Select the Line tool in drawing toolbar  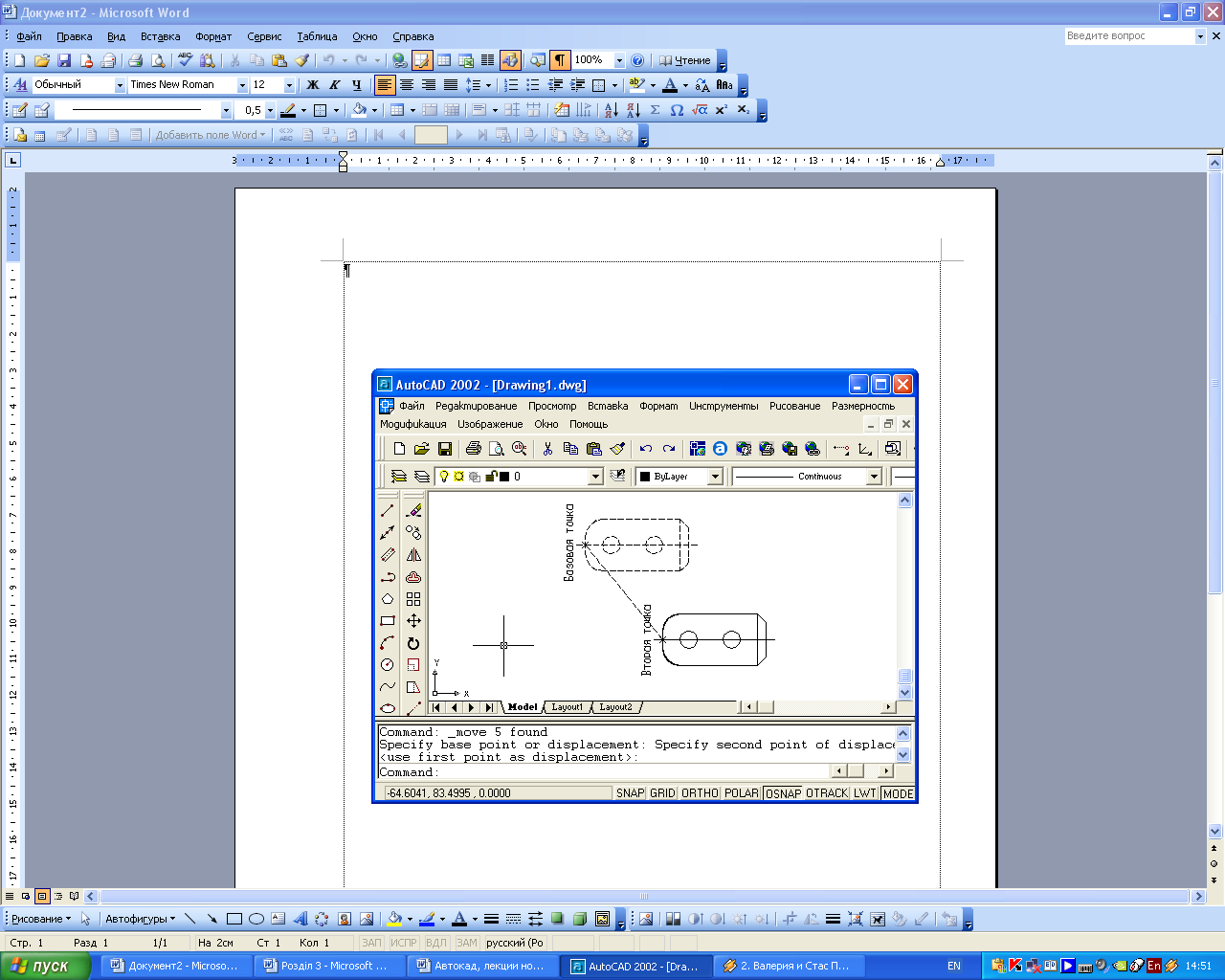point(189,919)
